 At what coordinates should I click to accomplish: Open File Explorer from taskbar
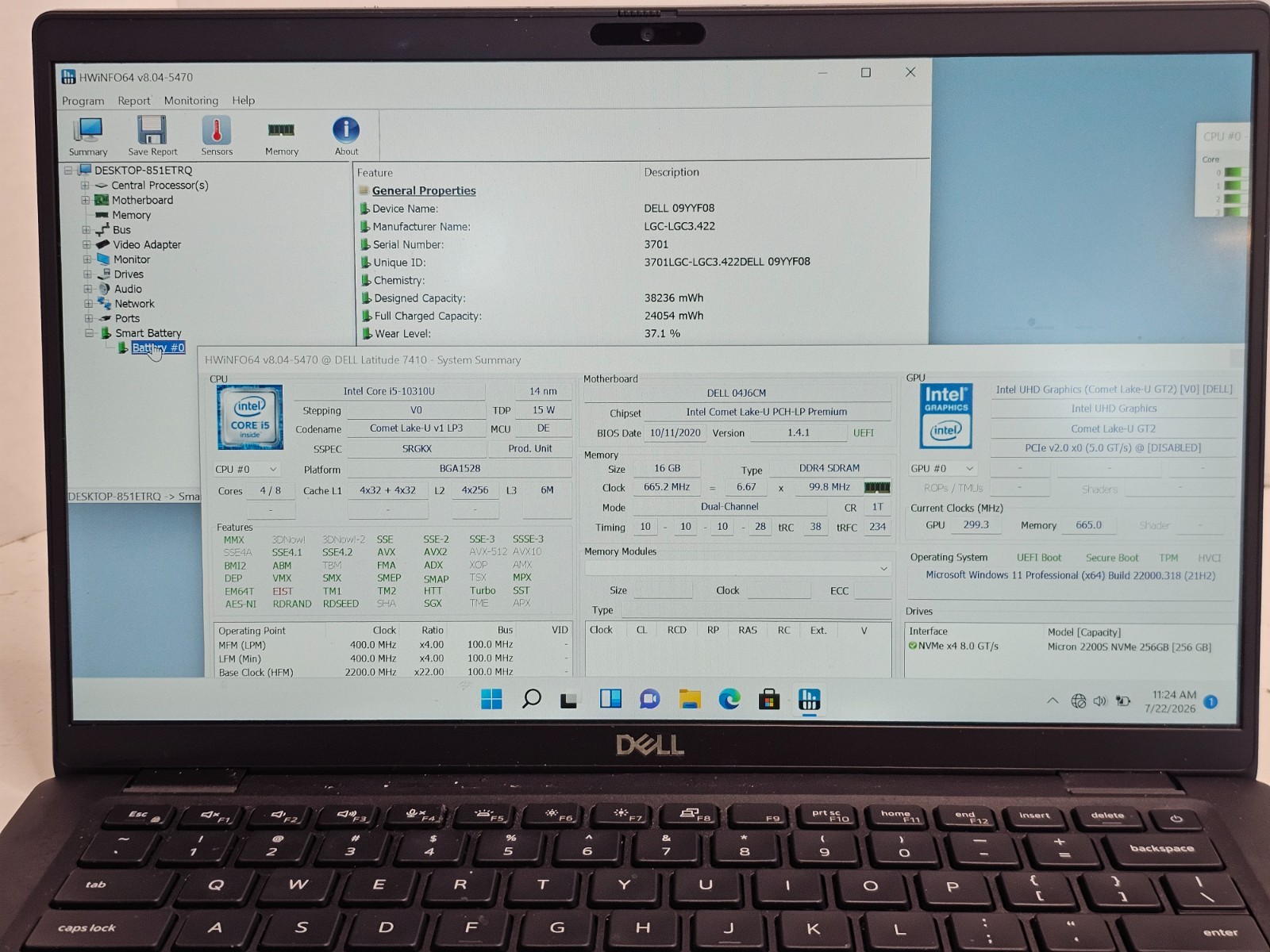[x=690, y=699]
